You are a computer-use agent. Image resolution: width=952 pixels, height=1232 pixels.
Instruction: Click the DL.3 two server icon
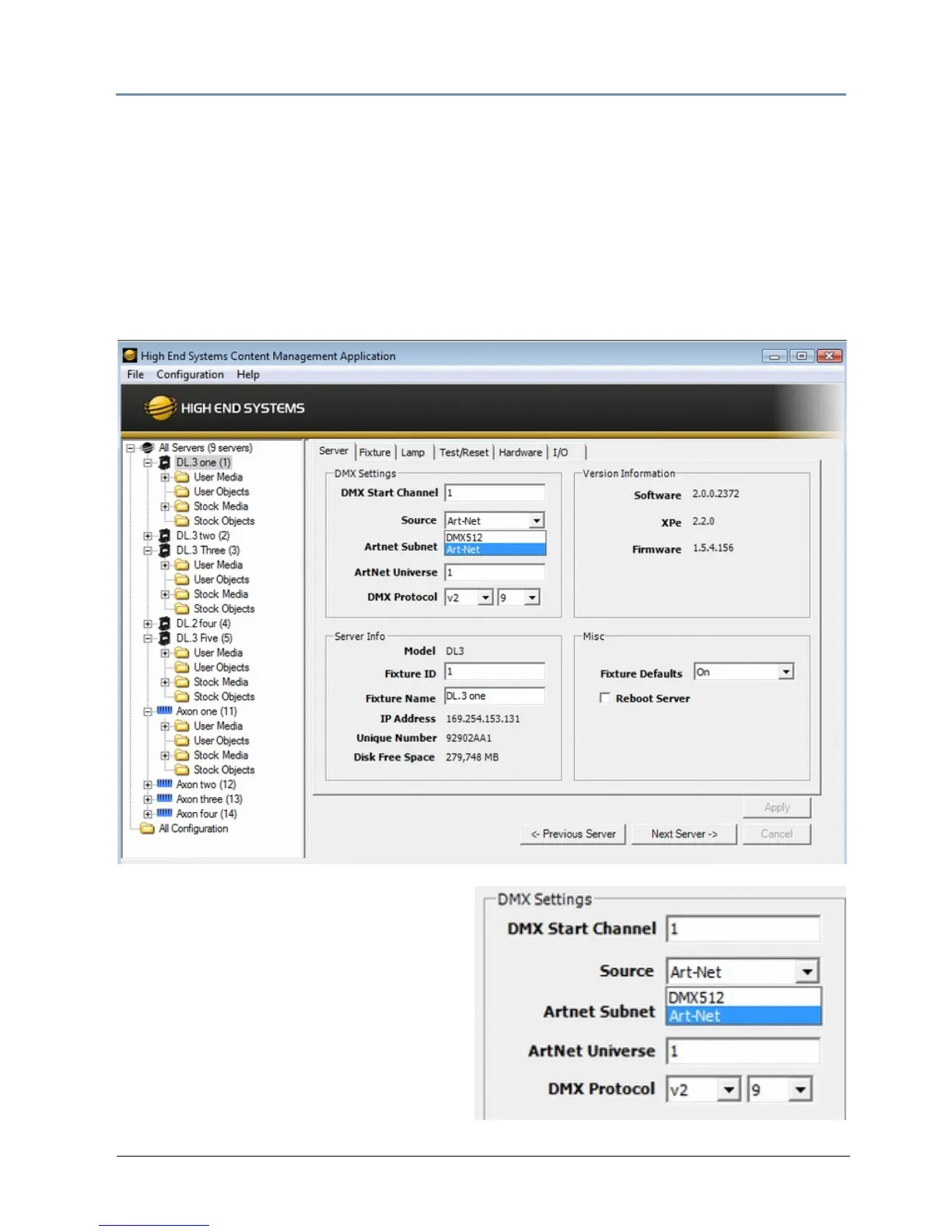point(164,536)
